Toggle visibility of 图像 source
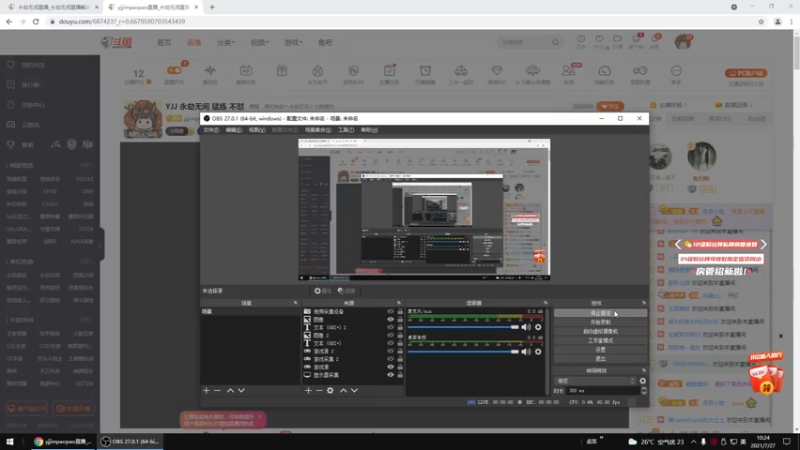The image size is (800, 450). click(390, 319)
